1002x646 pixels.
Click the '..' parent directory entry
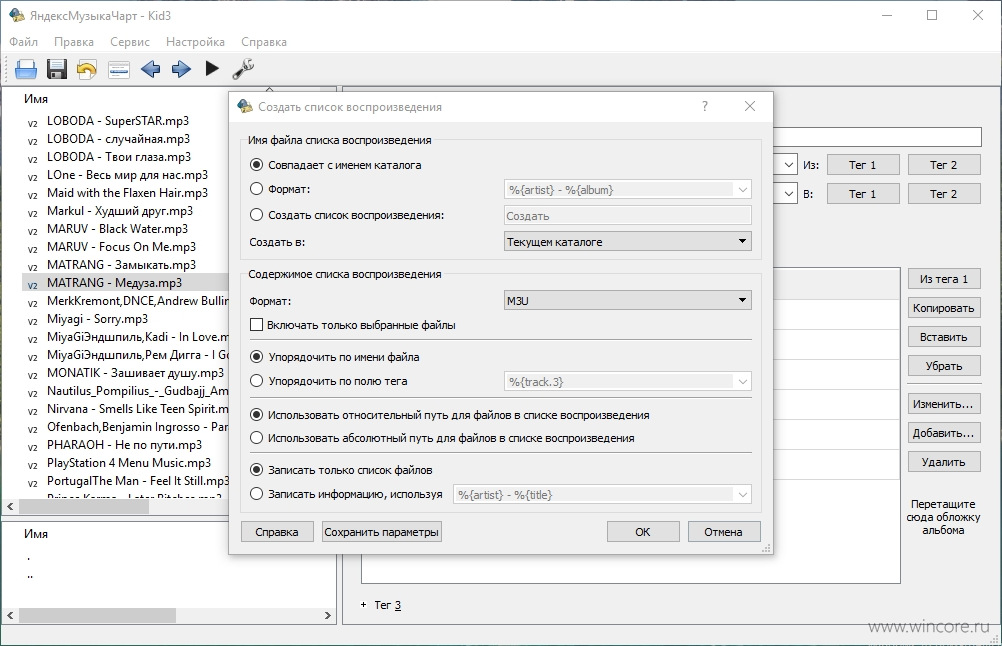pos(31,575)
